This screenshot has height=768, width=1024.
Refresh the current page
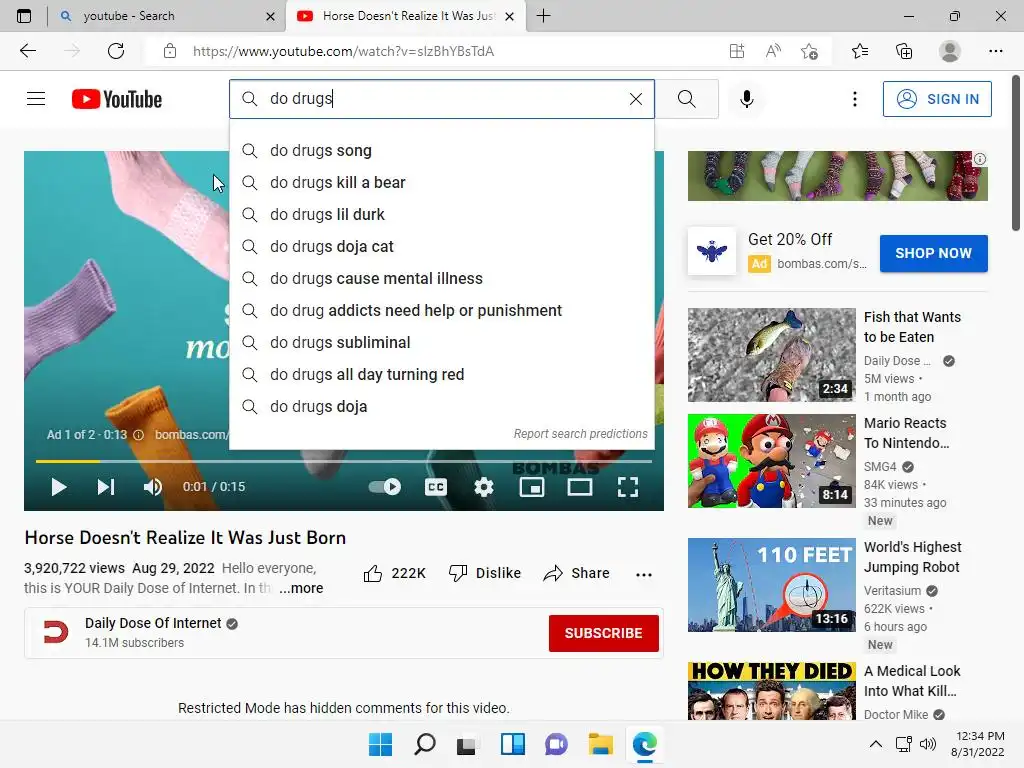(116, 51)
